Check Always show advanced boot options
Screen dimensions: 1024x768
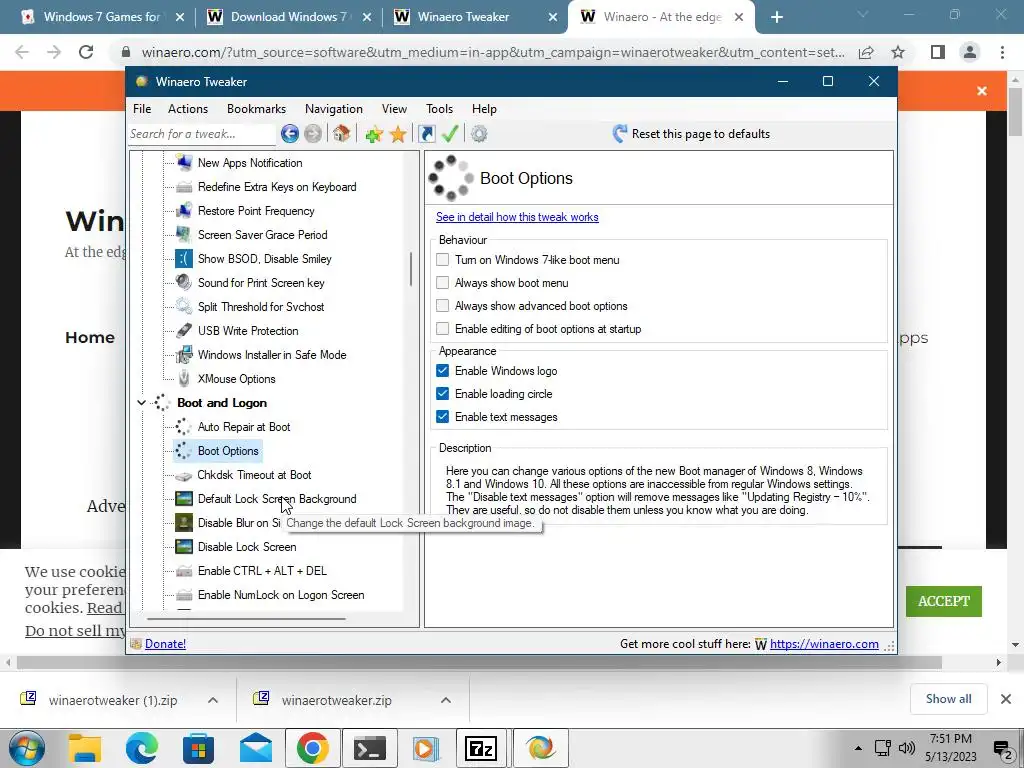pyautogui.click(x=443, y=306)
